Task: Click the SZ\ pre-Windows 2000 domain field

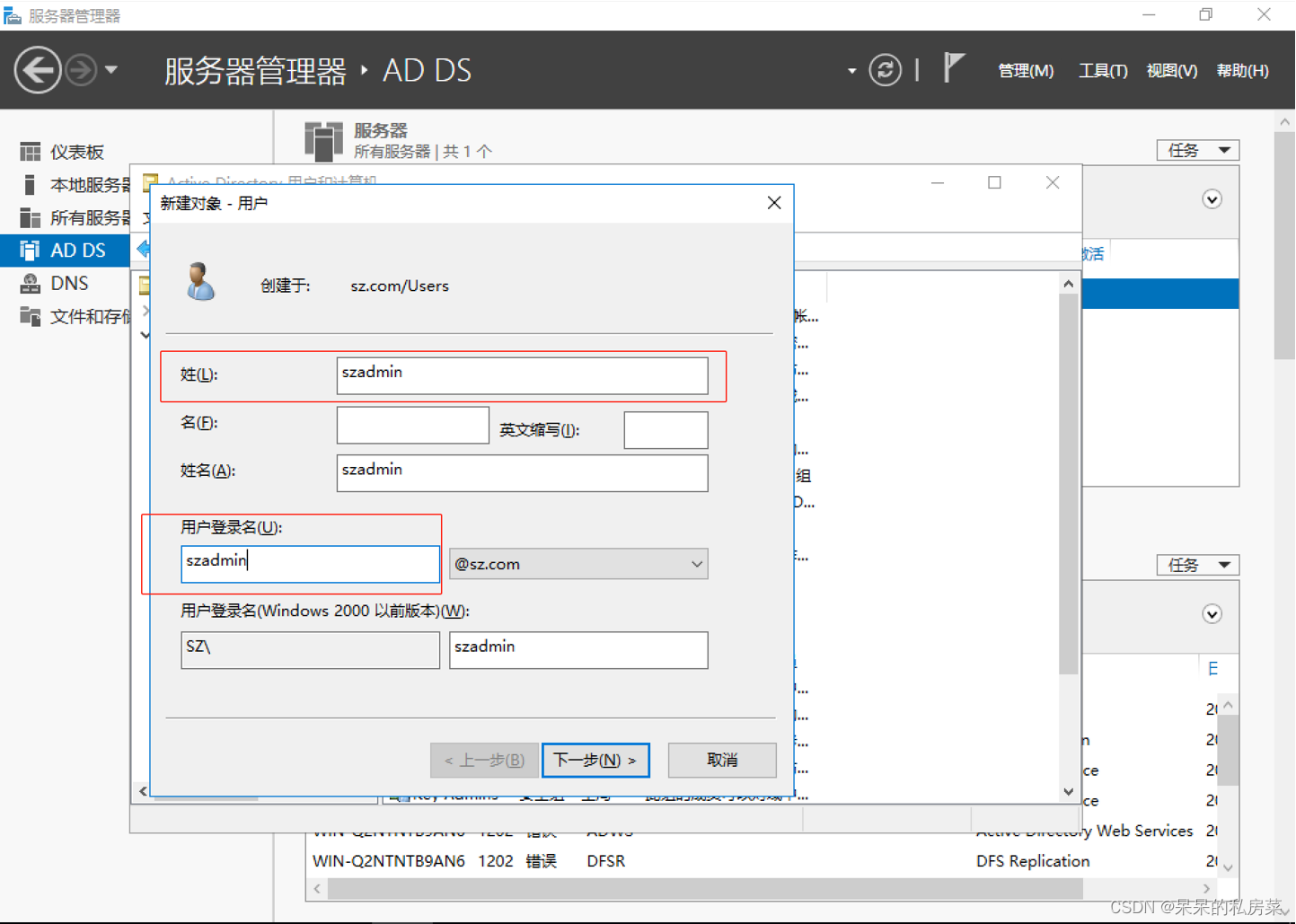Action: [310, 650]
